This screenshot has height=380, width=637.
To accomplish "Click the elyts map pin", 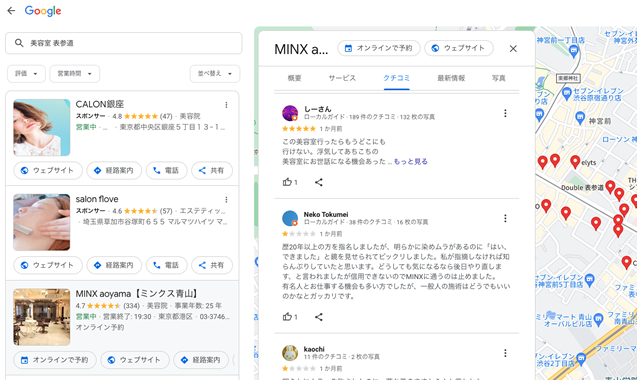I will point(575,162).
